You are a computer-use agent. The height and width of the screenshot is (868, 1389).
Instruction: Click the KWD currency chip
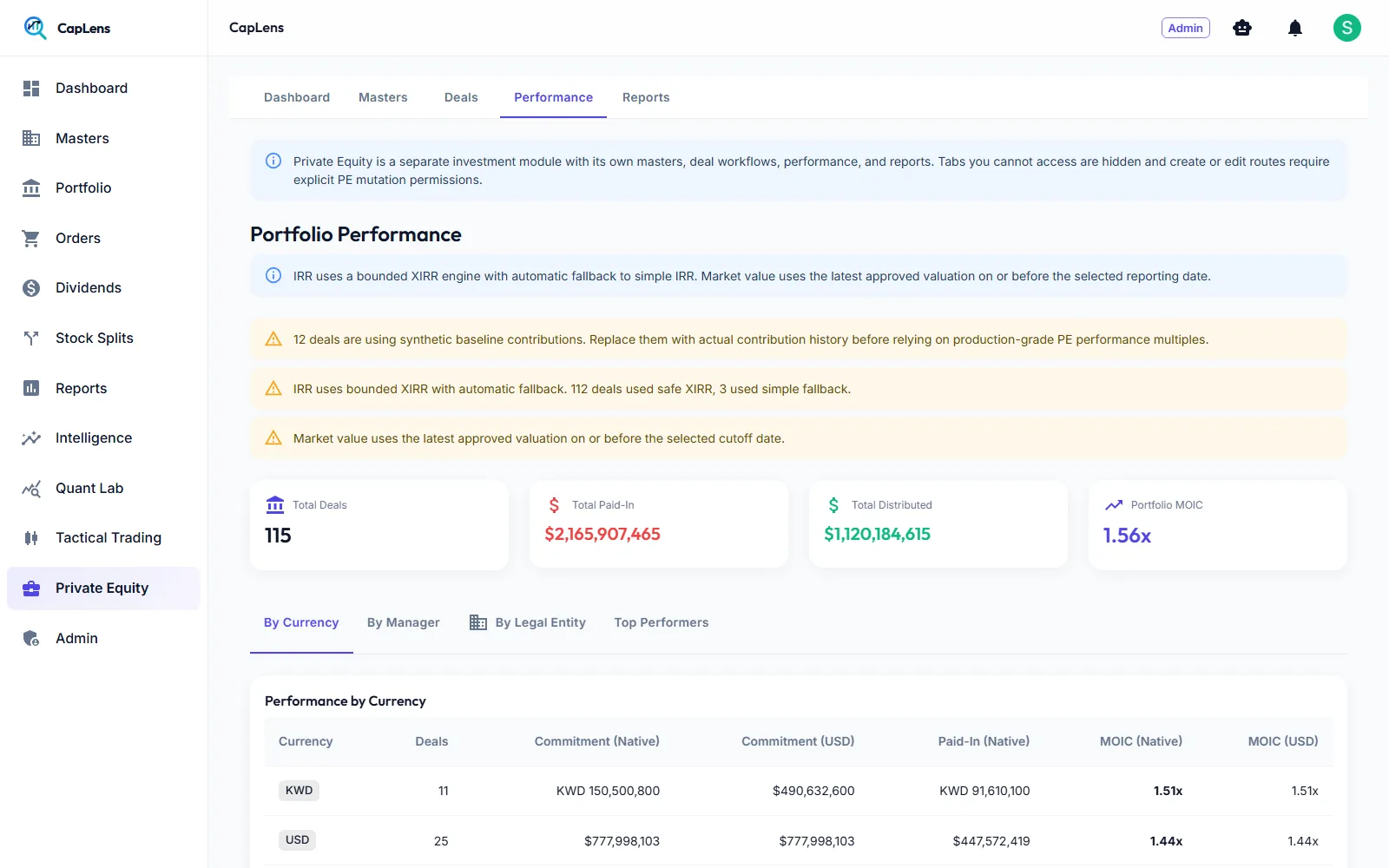click(x=299, y=791)
